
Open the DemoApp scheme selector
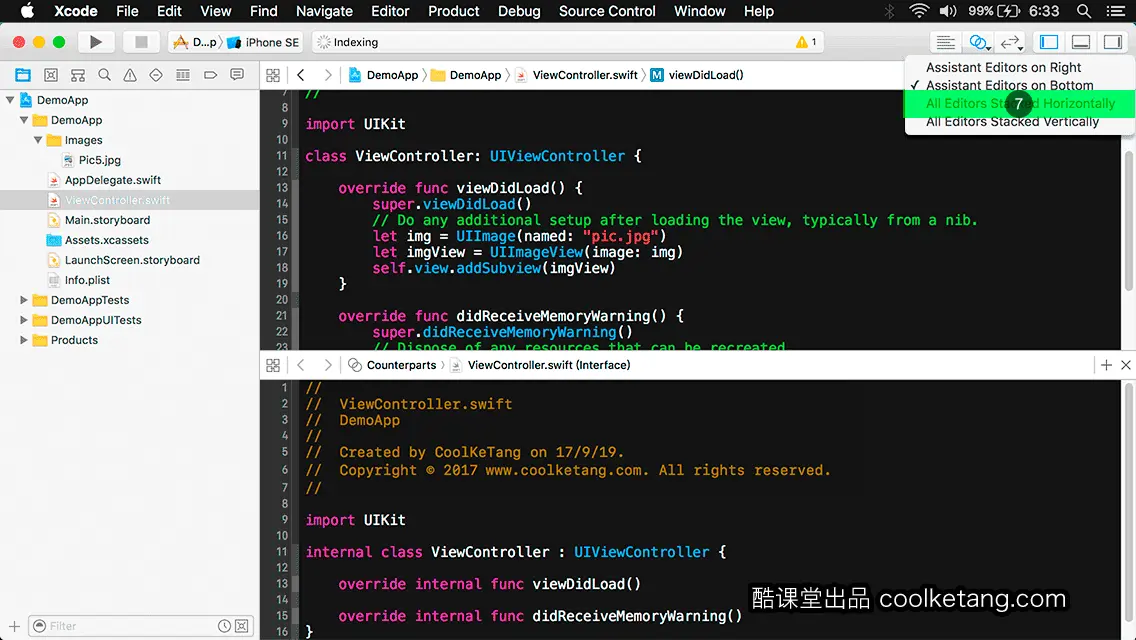(x=195, y=42)
